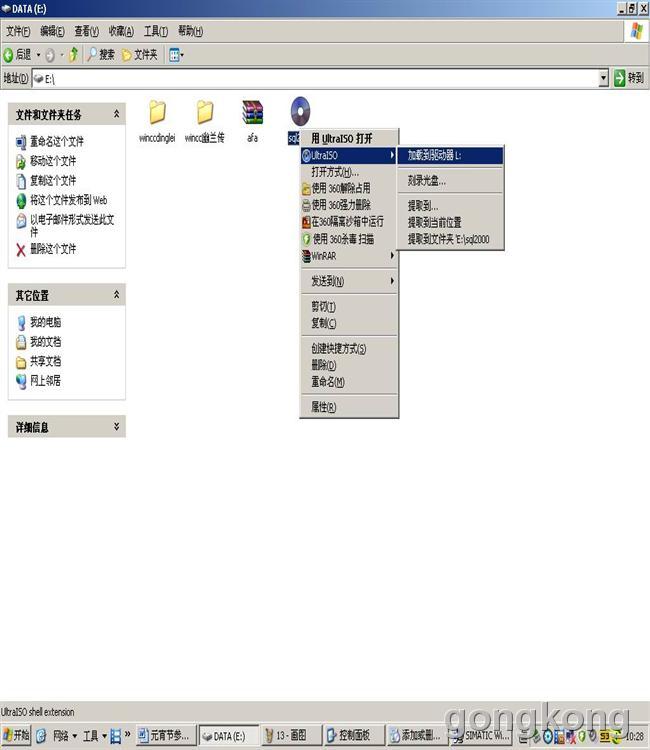This screenshot has height=750, width=650.
Task: Open My Computer (我的电脑) in Other Places
Action: pyautogui.click(x=44, y=322)
